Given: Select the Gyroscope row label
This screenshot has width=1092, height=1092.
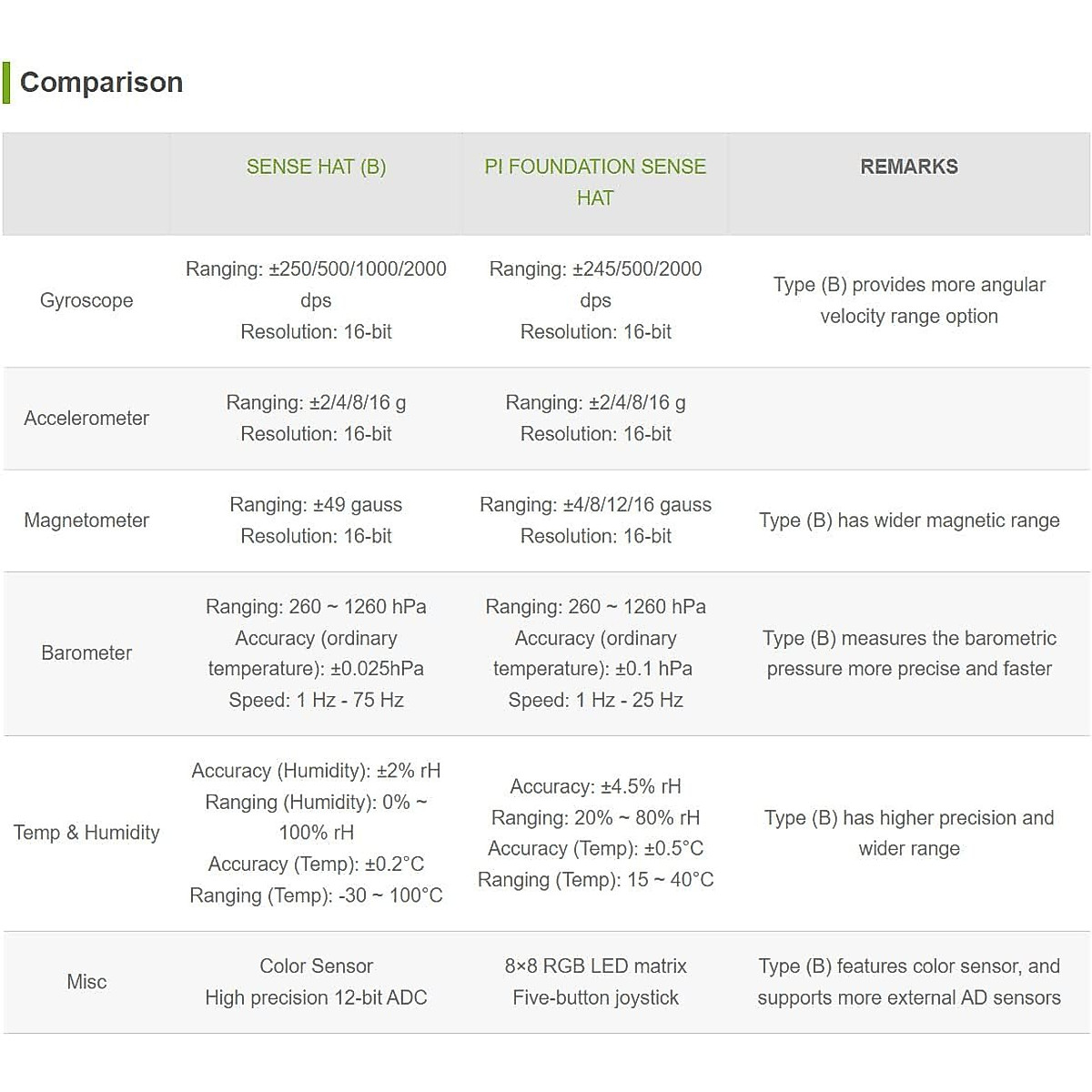Looking at the screenshot, I should click(86, 300).
